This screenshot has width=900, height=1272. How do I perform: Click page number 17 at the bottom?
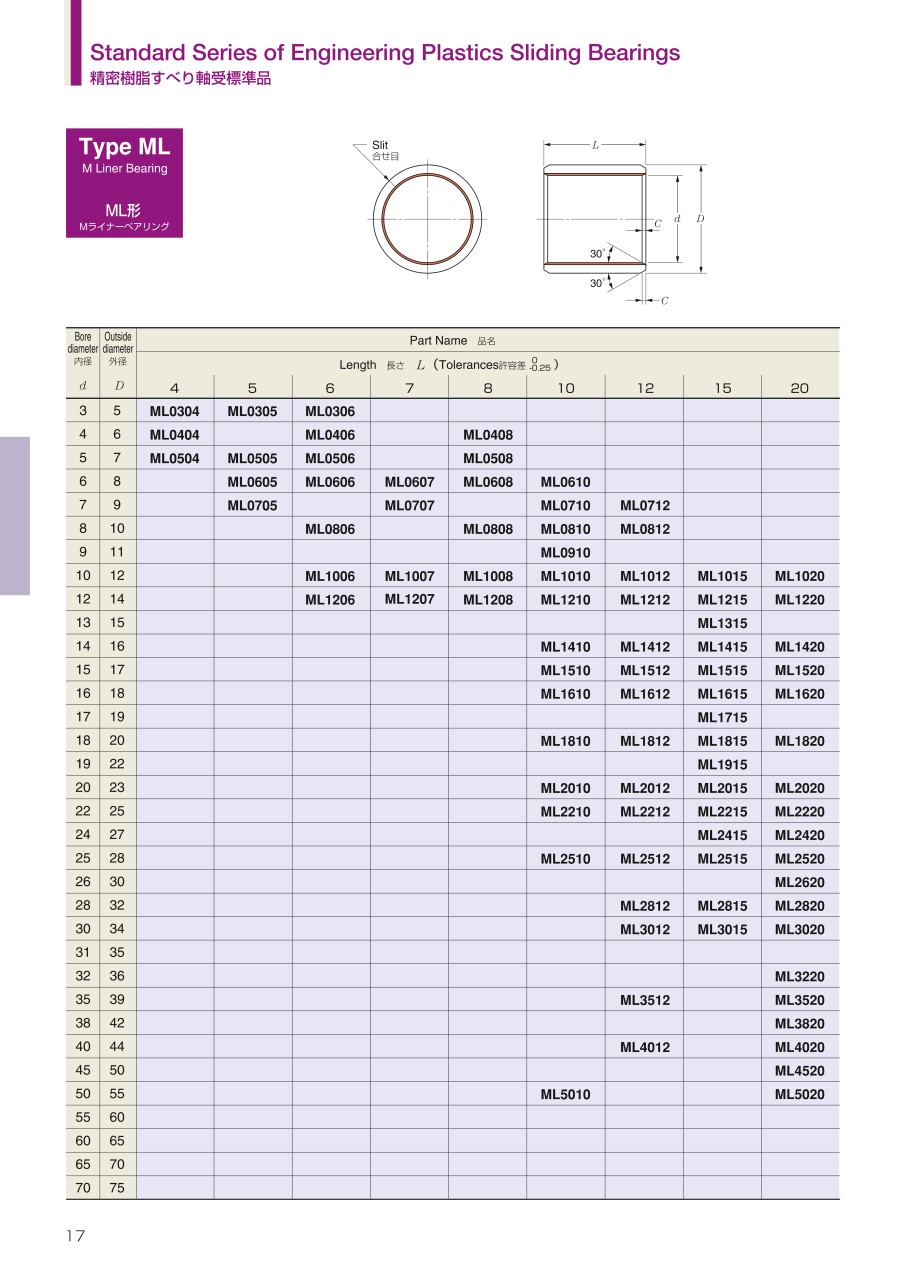tap(76, 1236)
